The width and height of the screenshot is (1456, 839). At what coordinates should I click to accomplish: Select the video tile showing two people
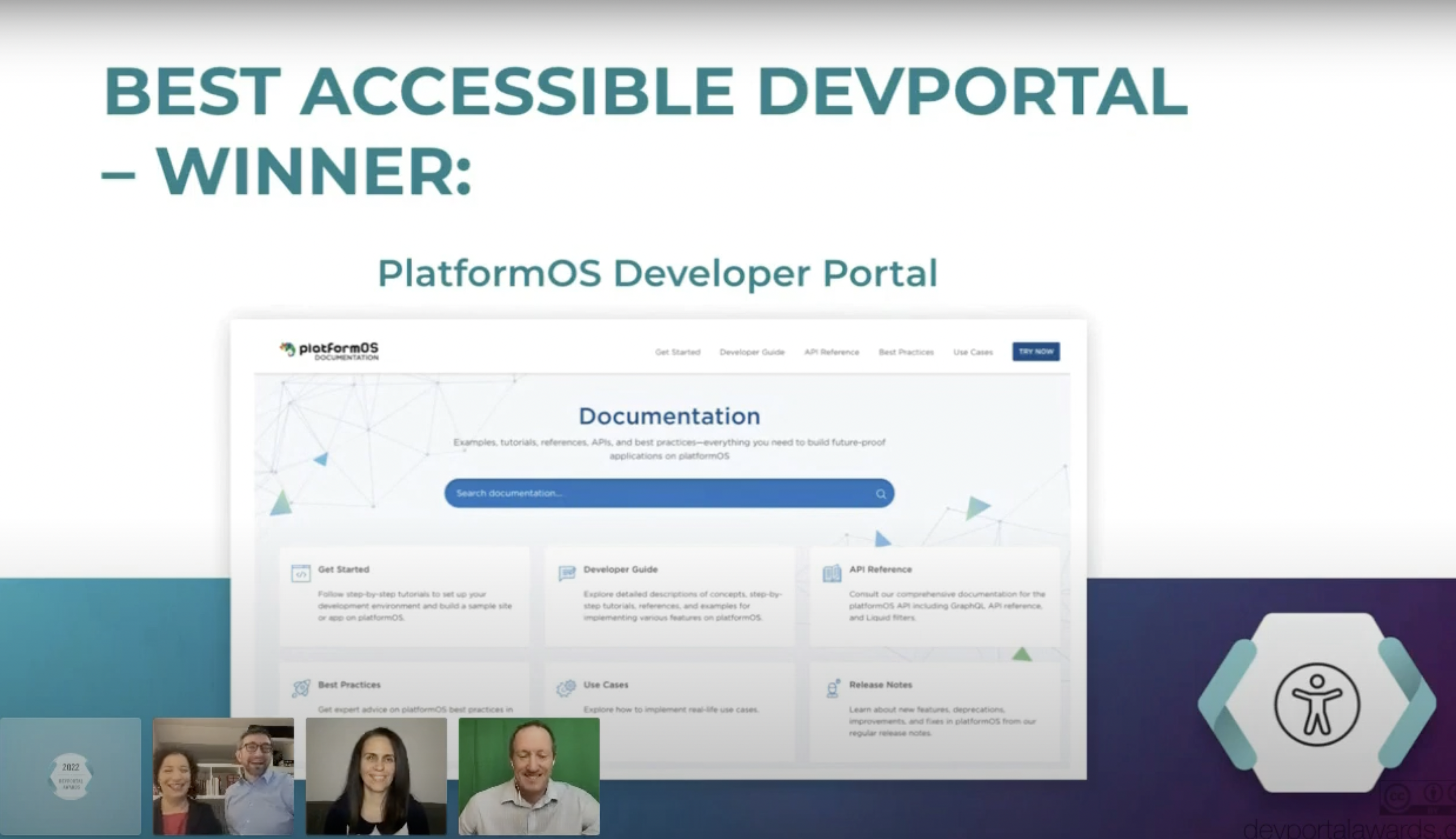coord(224,776)
